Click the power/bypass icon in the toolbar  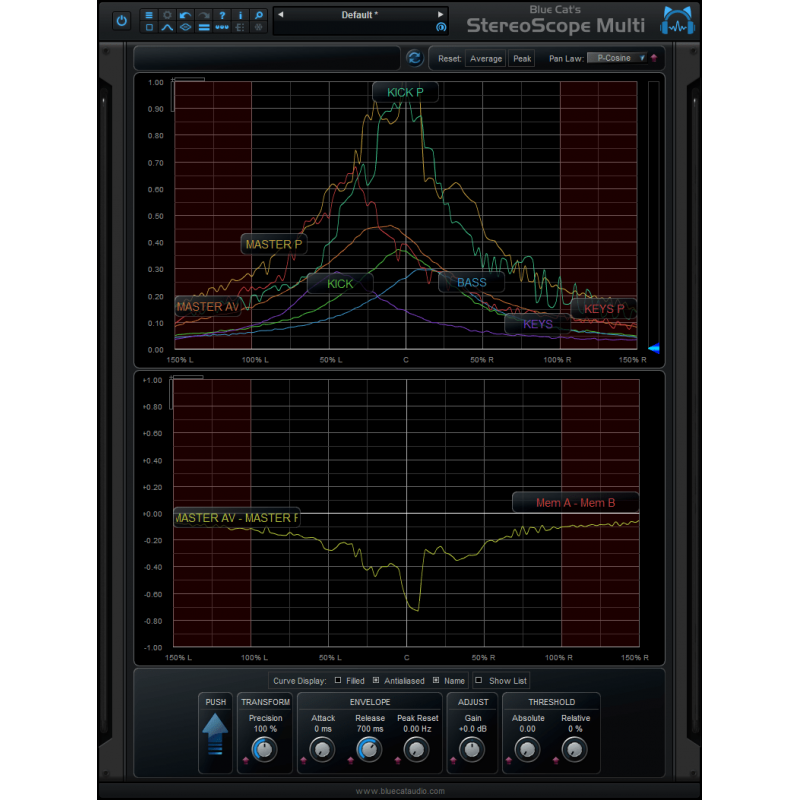(120, 18)
